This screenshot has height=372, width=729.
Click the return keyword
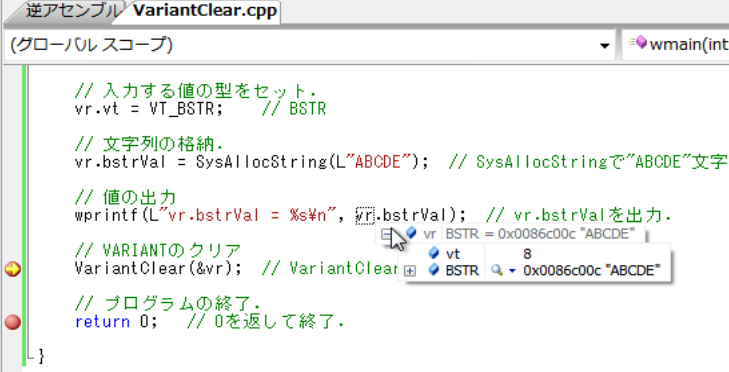pyautogui.click(x=102, y=321)
